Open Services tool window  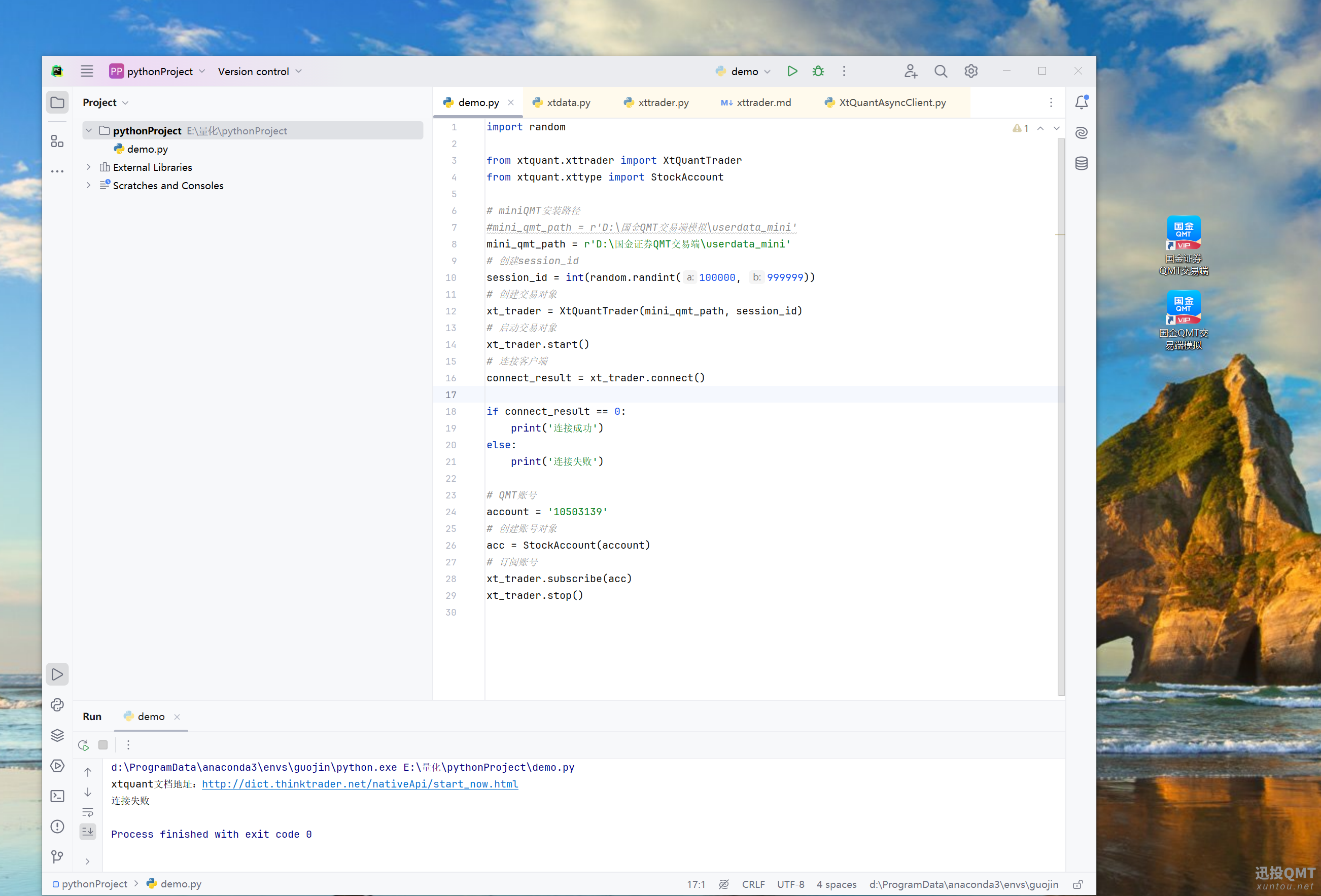(57, 765)
